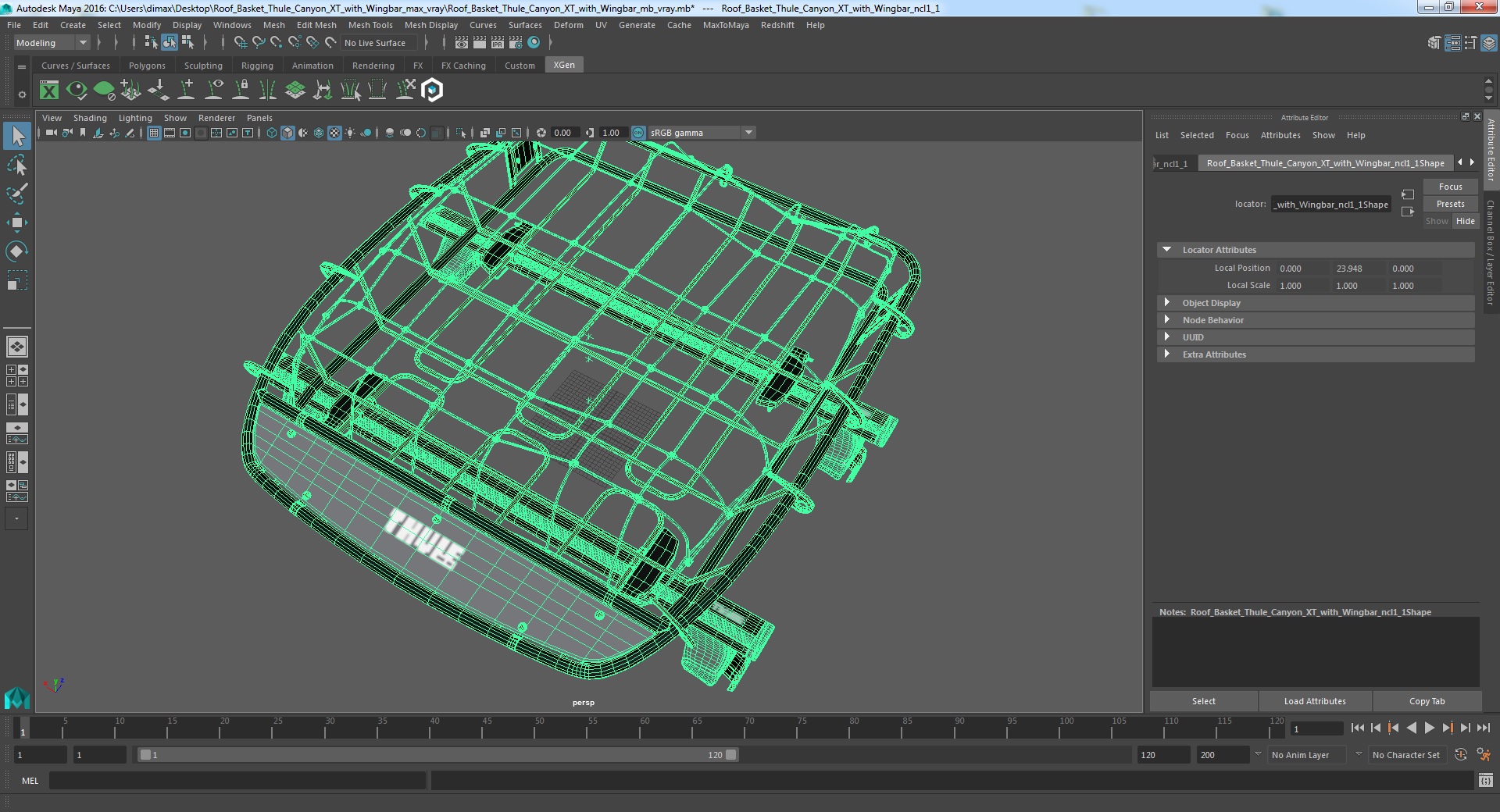Activate the Paint selection tool
The image size is (1500, 812).
(x=17, y=194)
